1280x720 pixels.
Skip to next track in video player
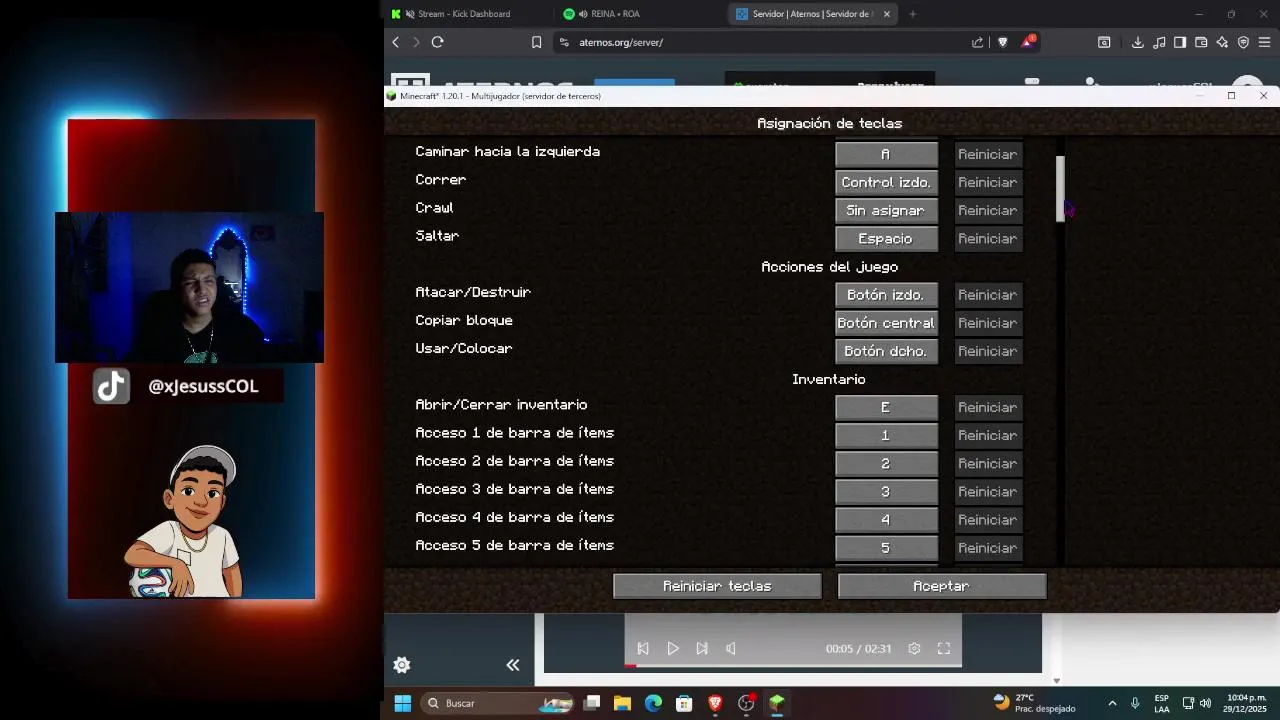point(702,649)
